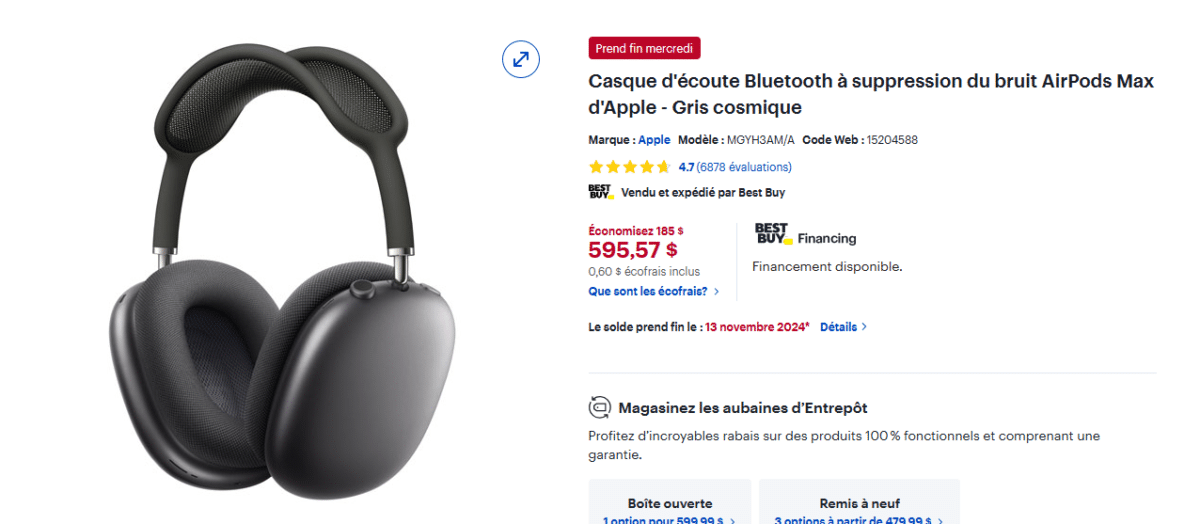The image size is (1200, 524).
Task: Open the Que sont les écofrais link
Action: (648, 292)
